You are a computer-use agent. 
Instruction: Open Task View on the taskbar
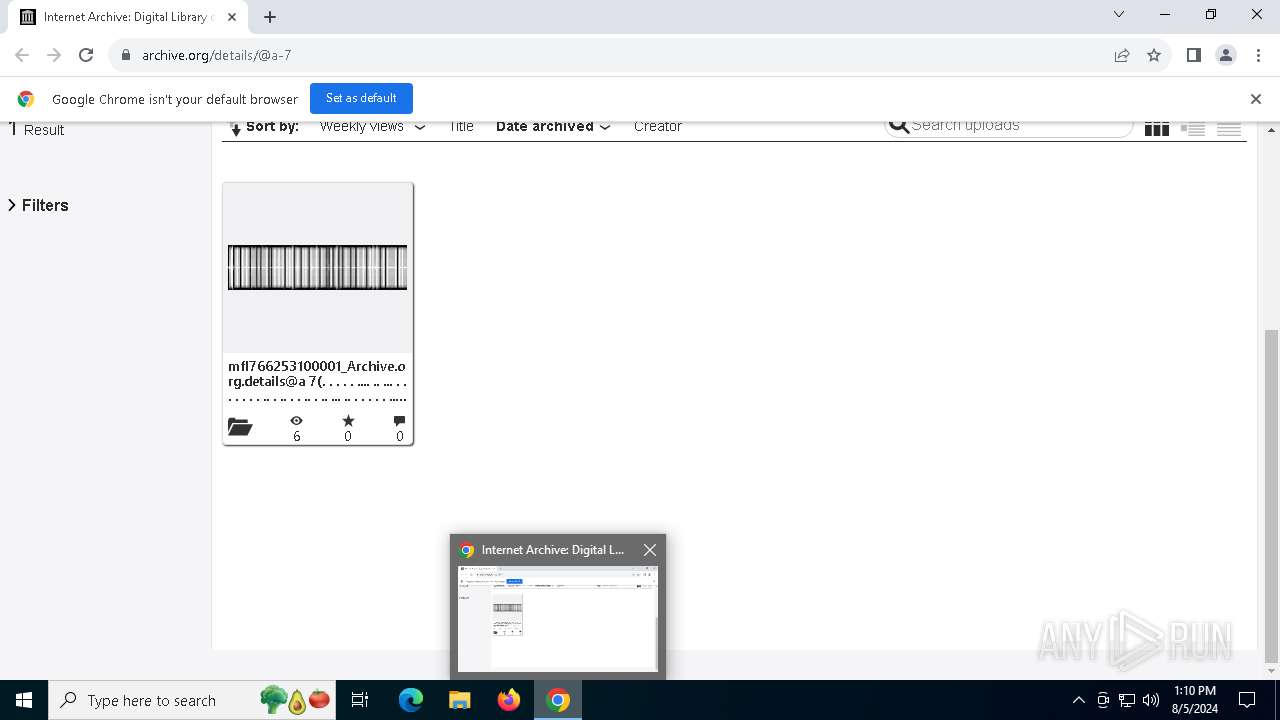tap(360, 700)
